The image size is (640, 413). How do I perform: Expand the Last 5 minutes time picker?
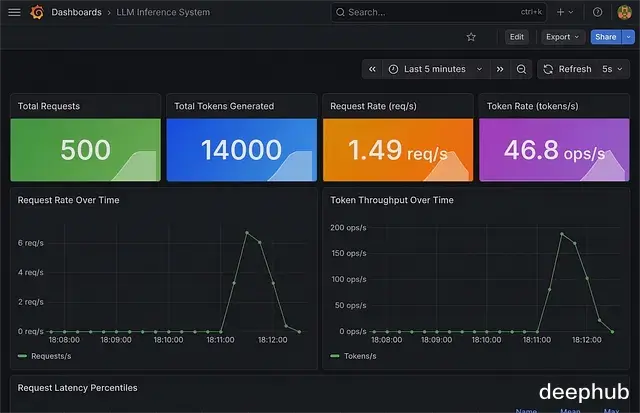pyautogui.click(x=436, y=69)
